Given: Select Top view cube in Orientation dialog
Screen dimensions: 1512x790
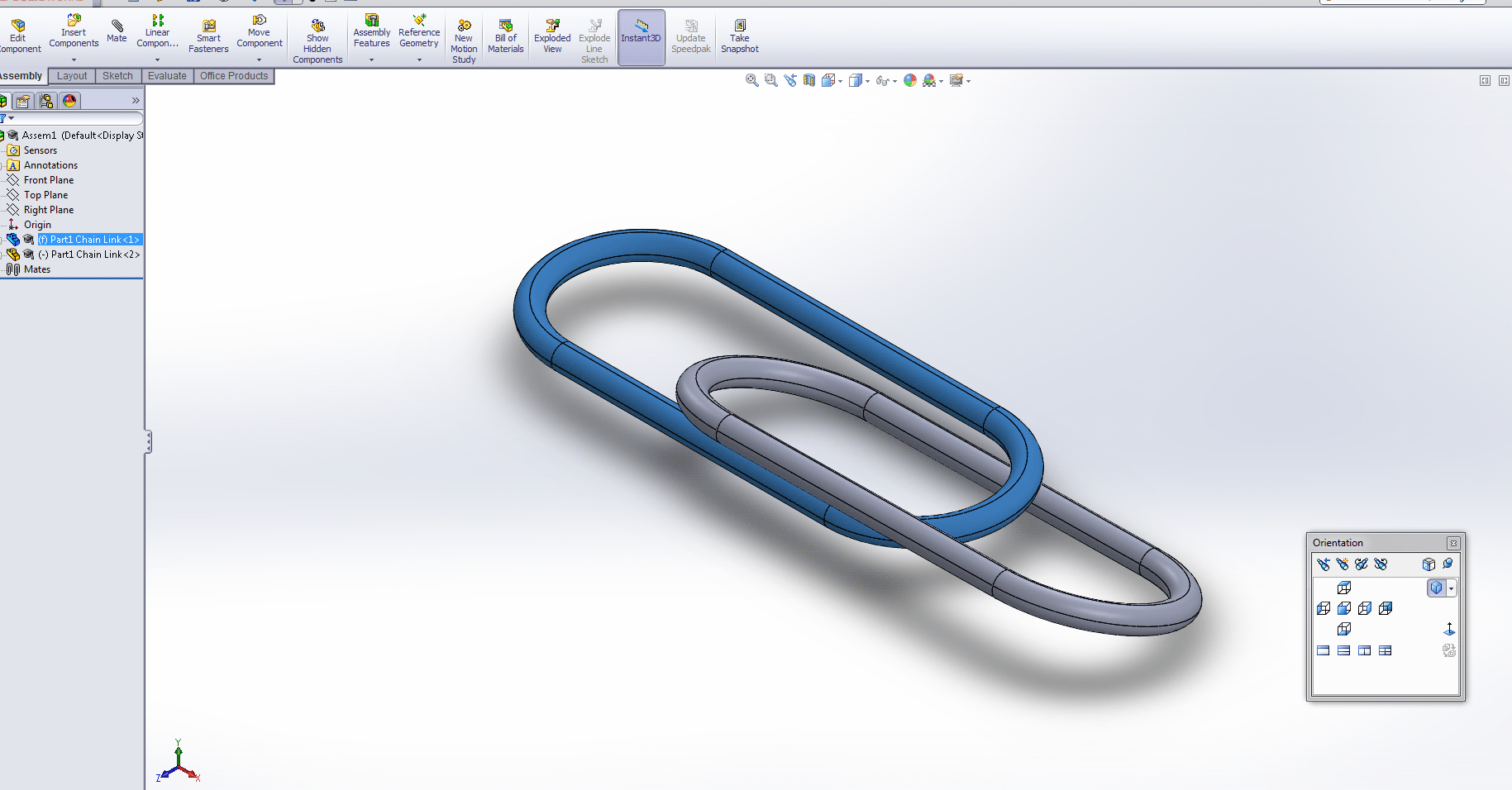Looking at the screenshot, I should (x=1344, y=588).
